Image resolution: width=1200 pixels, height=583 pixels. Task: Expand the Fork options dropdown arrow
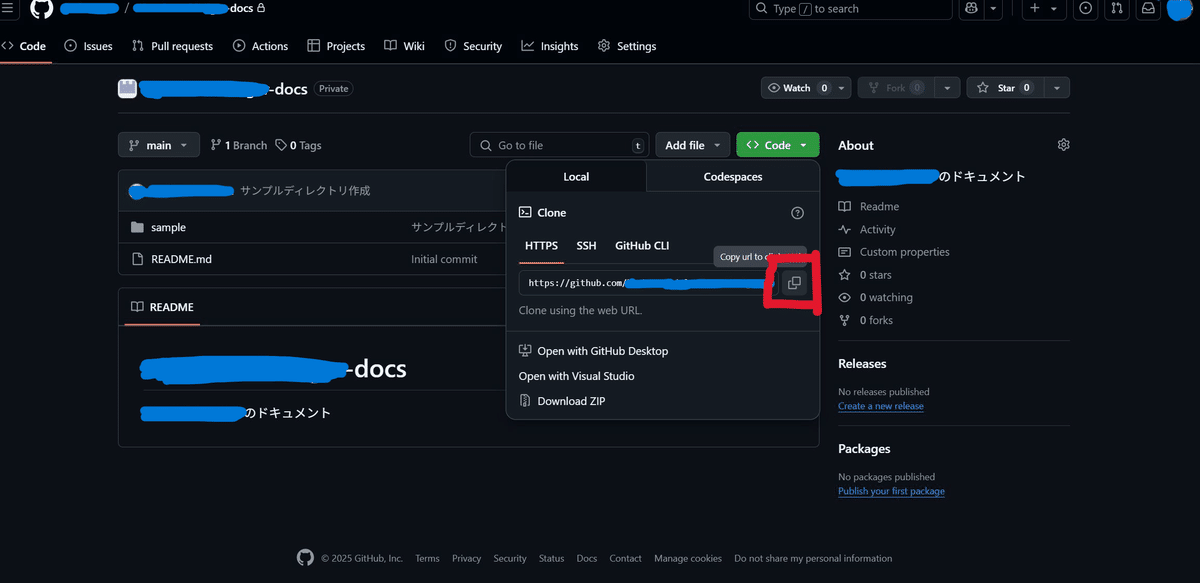947,88
